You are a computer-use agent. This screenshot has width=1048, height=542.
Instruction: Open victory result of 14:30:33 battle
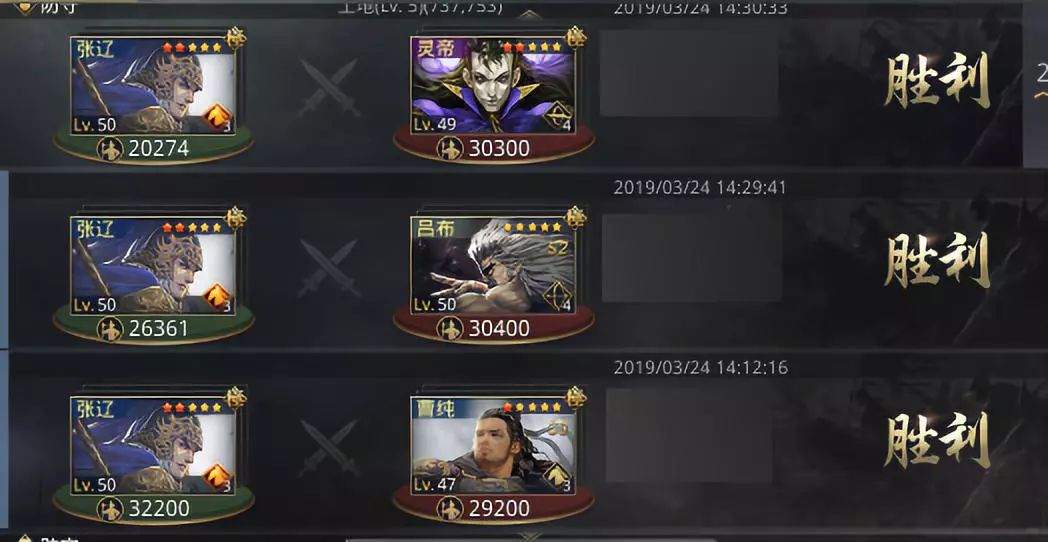click(936, 82)
